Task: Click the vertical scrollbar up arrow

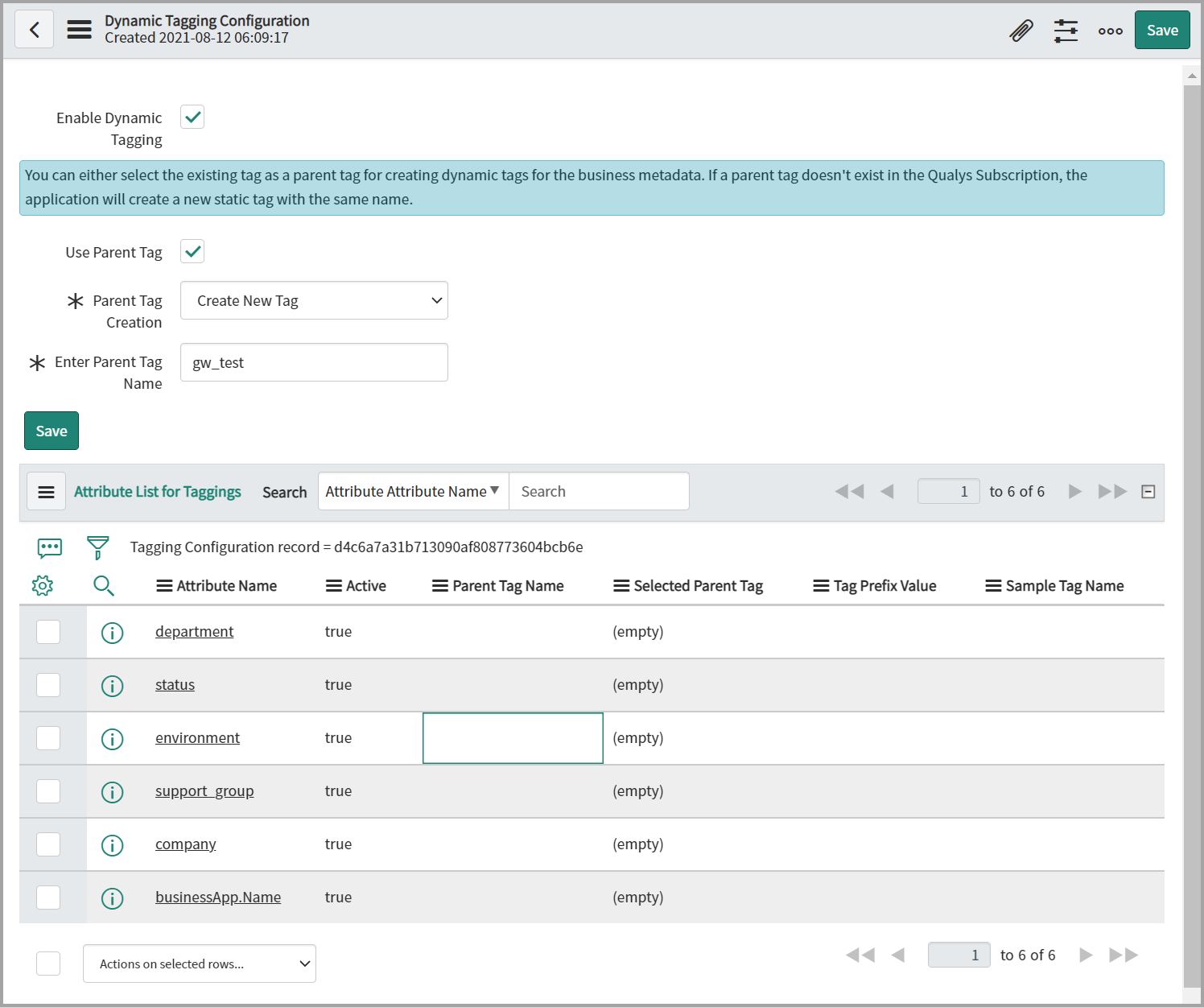Action: click(x=1192, y=76)
